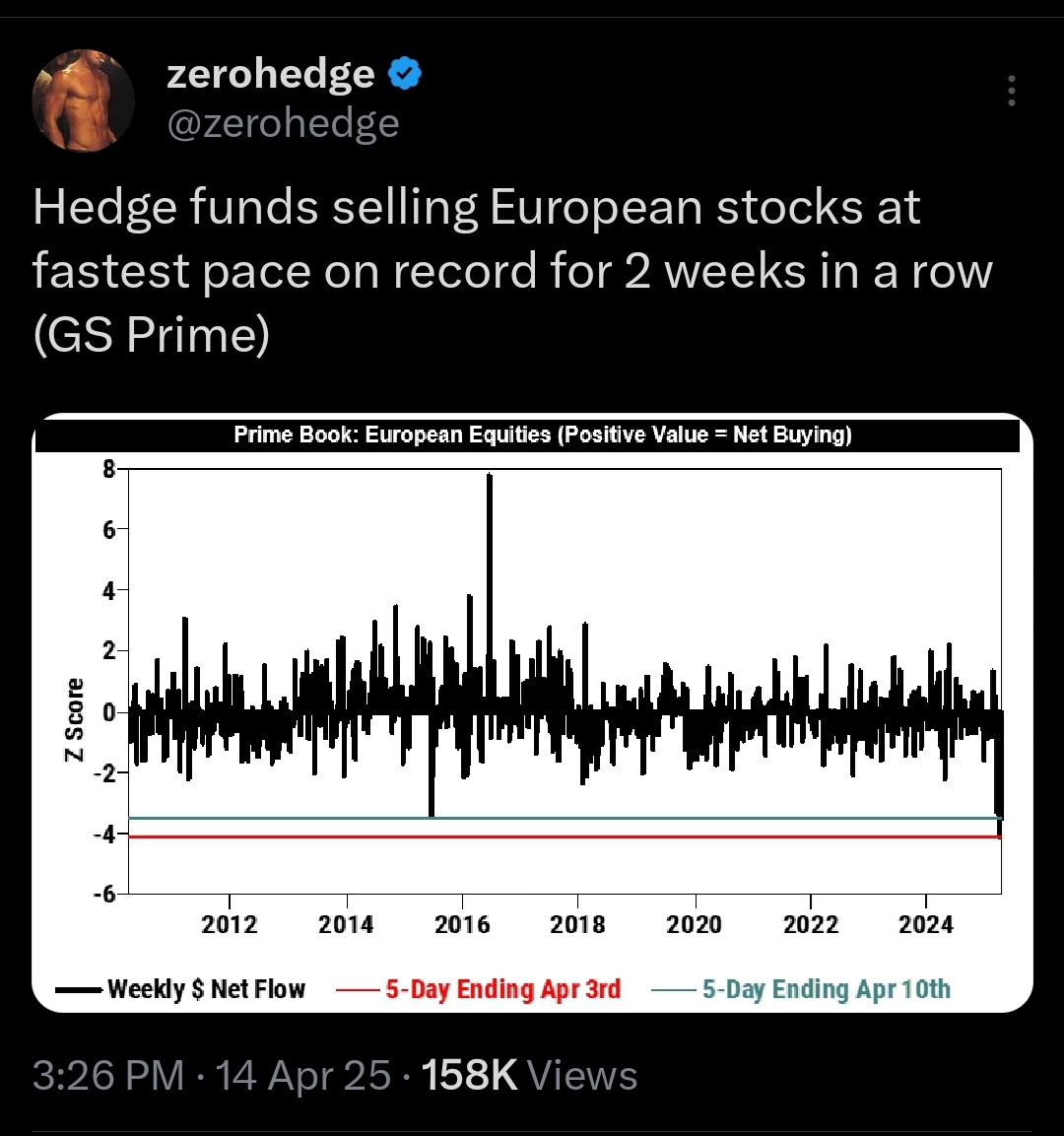Click the blue verified badge
The height and width of the screenshot is (1136, 1064).
coord(405,73)
